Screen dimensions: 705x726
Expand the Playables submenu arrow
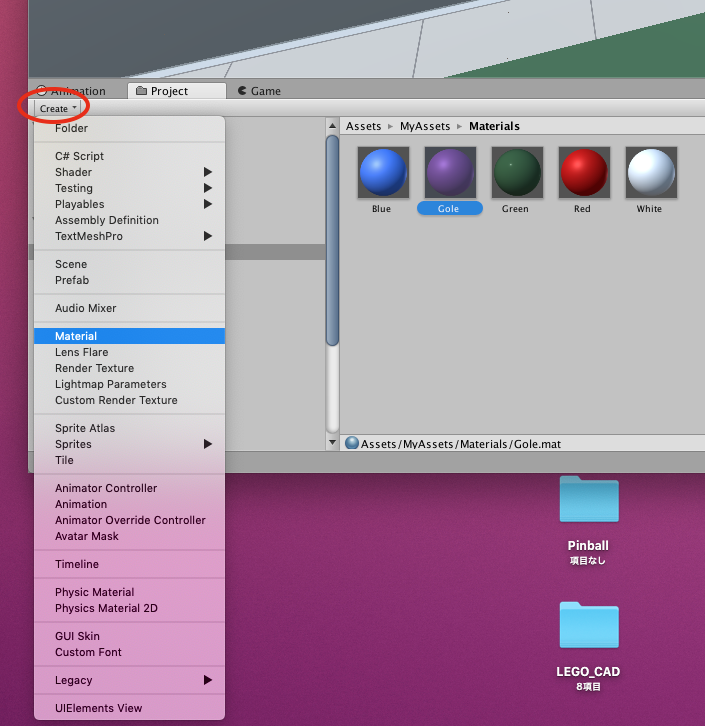[208, 204]
